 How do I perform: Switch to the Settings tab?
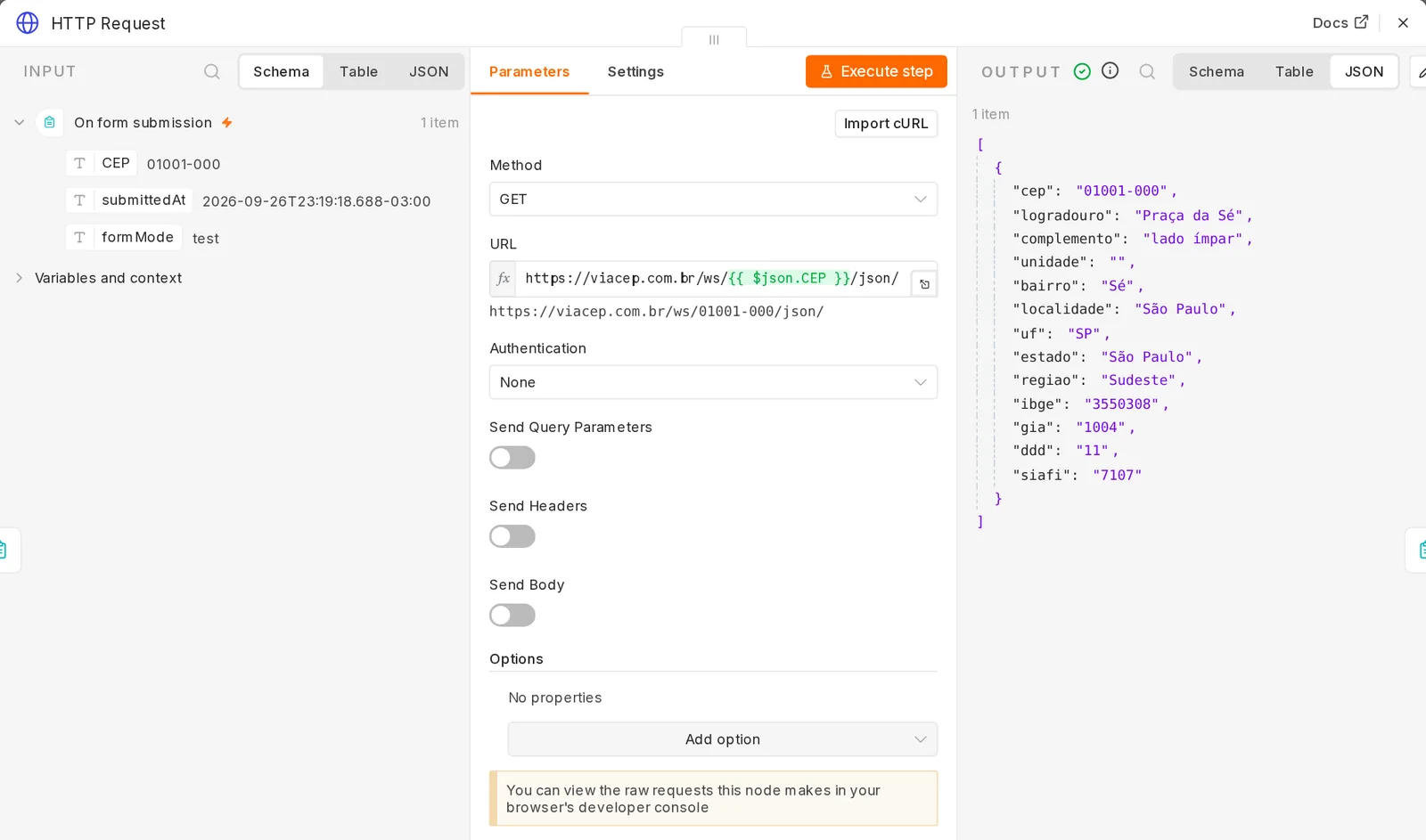(x=635, y=71)
